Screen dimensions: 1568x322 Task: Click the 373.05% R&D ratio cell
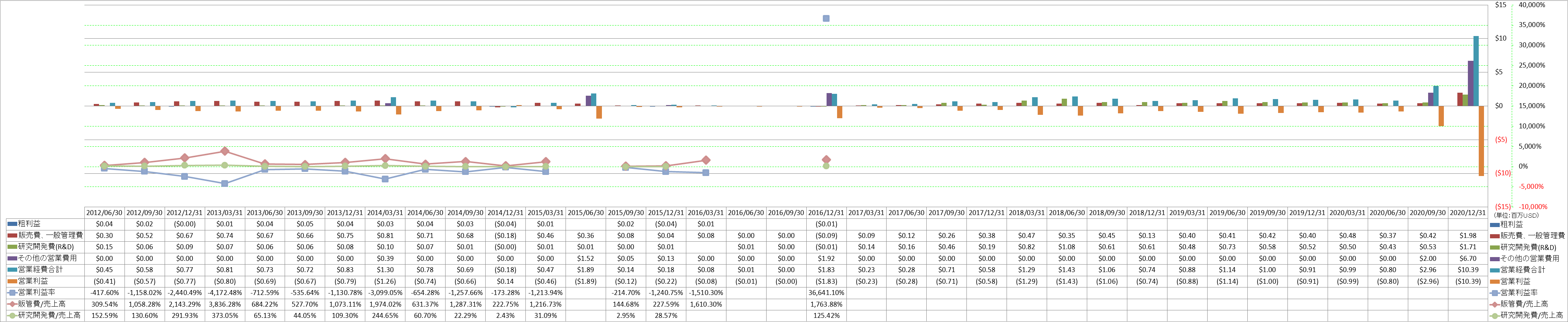225,316
